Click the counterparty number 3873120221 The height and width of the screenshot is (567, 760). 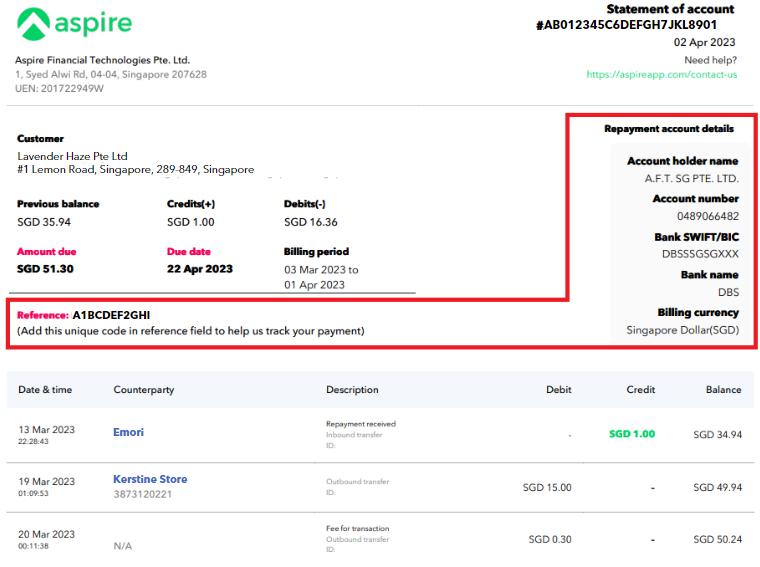[x=142, y=494]
